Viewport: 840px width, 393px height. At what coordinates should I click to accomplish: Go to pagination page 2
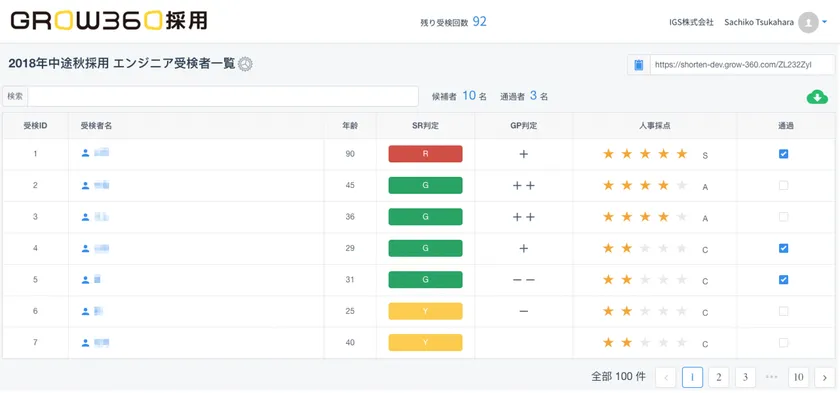(718, 377)
